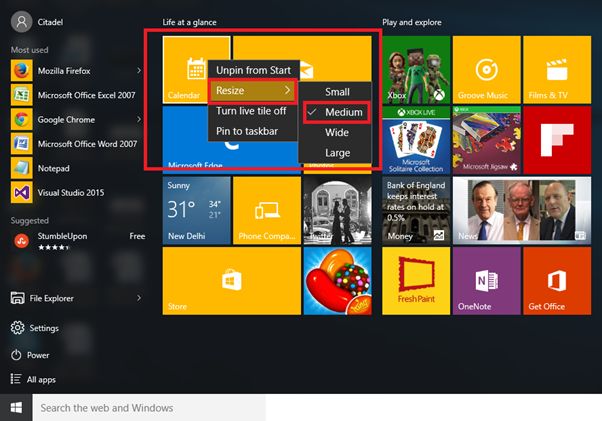Click the Search the web and Windows box
Screen dimensions: 602x421
pyautogui.click(x=149, y=408)
